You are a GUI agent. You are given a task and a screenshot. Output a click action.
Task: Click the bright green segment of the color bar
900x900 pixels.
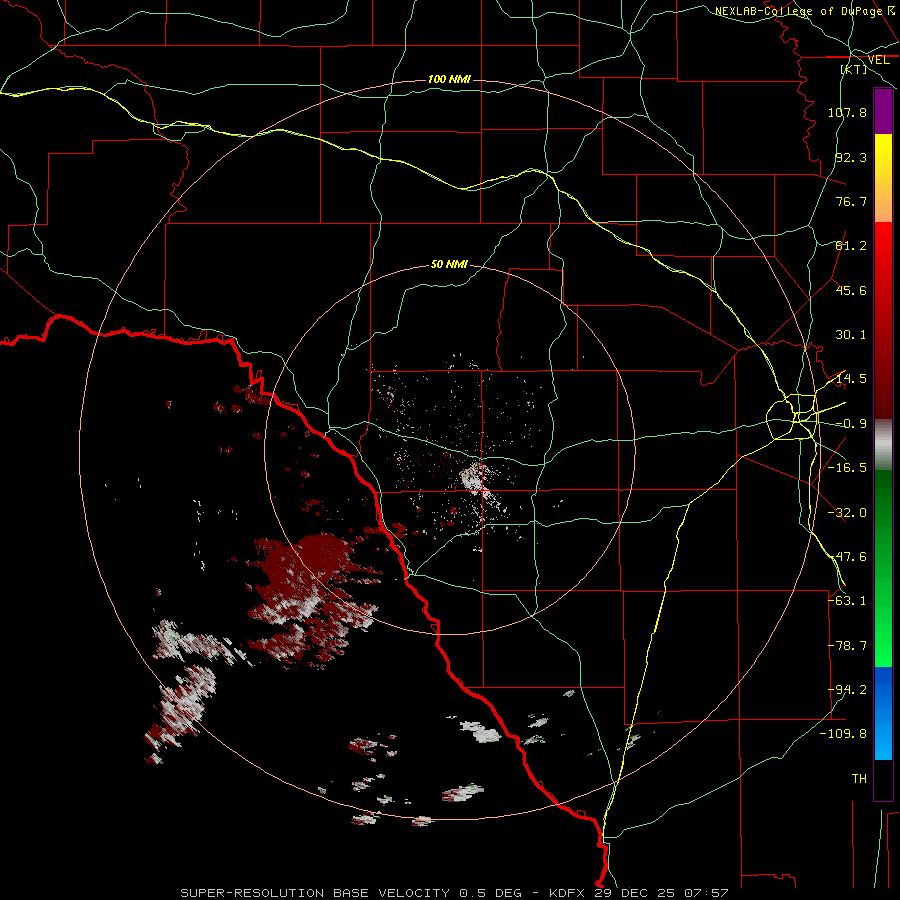883,568
